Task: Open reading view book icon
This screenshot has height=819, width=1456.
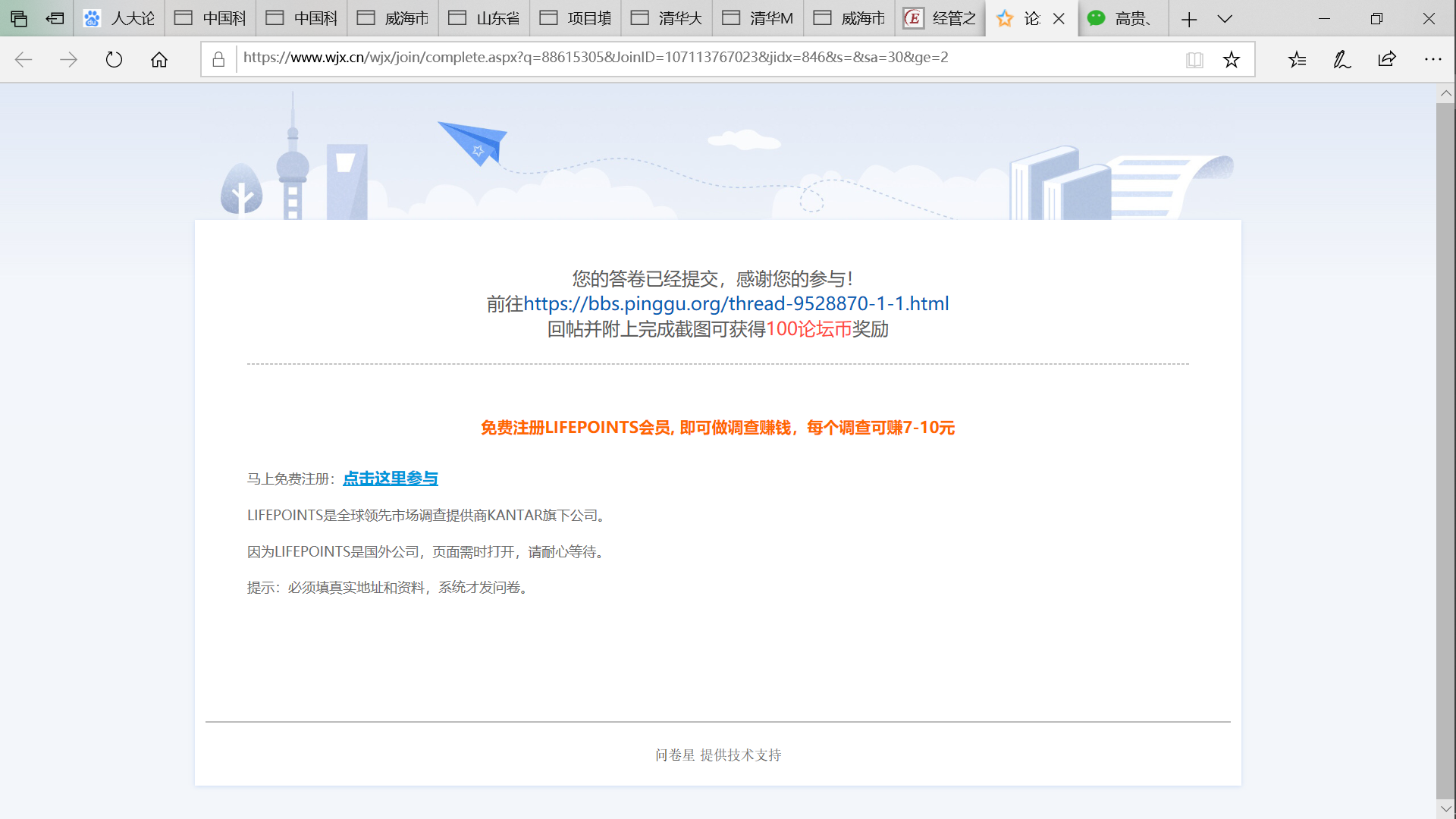Action: coord(1194,59)
